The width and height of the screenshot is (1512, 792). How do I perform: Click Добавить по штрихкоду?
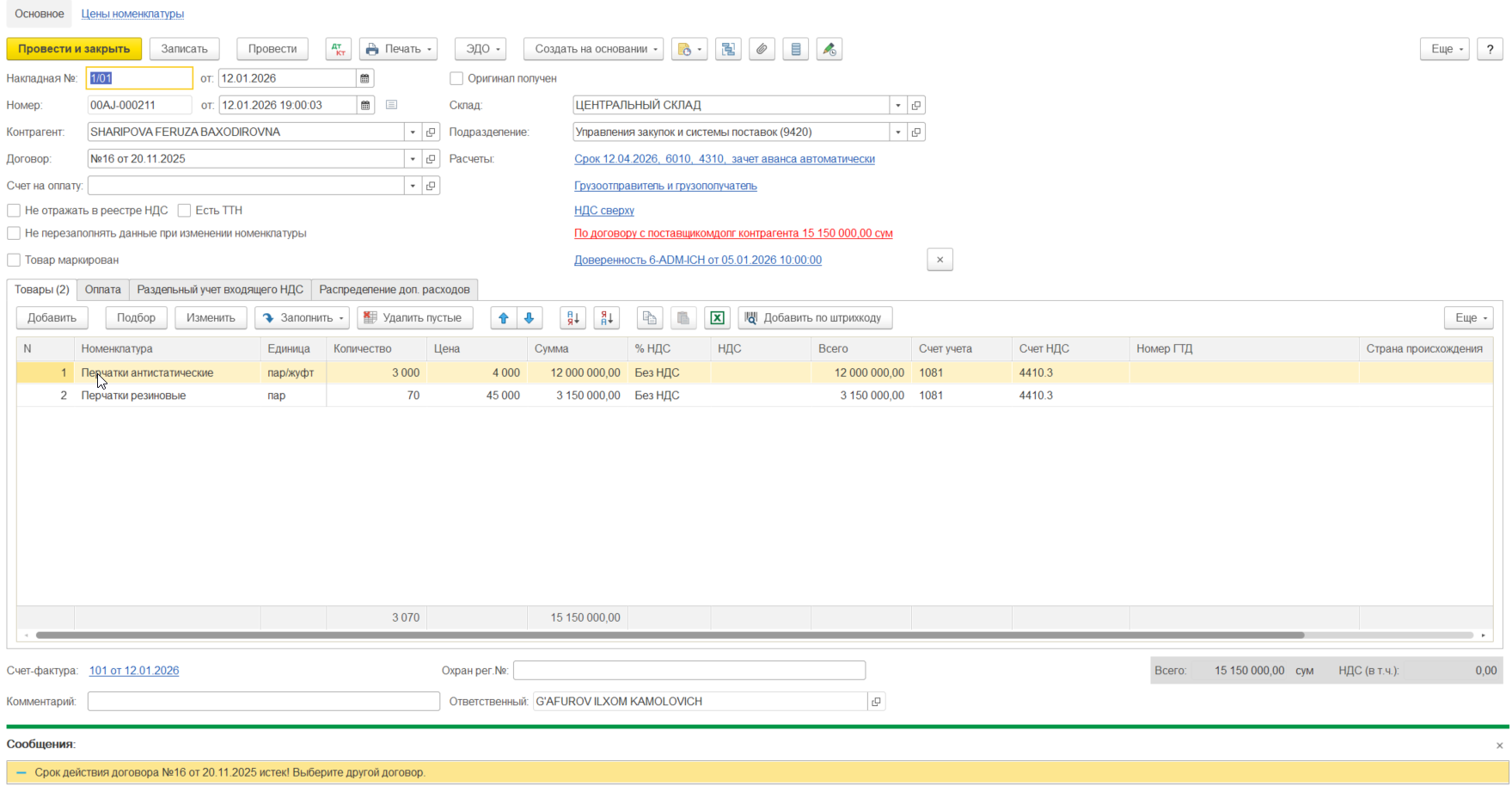[815, 318]
